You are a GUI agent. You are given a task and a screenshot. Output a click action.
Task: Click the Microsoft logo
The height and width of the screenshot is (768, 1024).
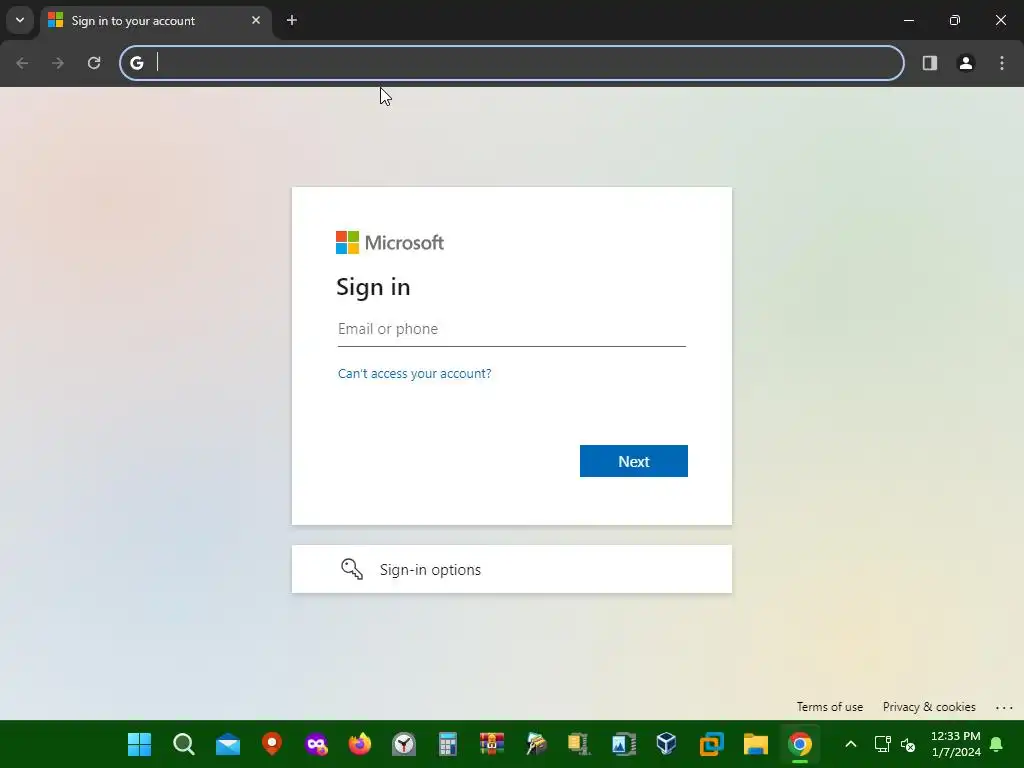(x=390, y=242)
